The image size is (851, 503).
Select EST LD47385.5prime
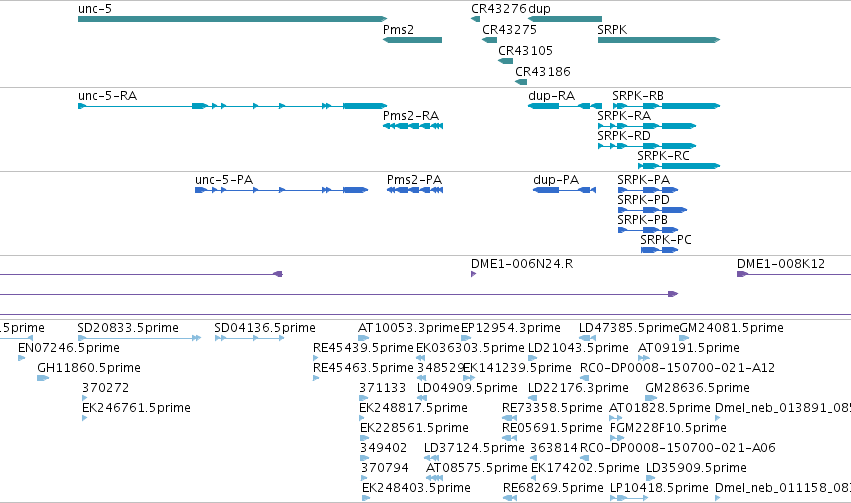click(588, 338)
